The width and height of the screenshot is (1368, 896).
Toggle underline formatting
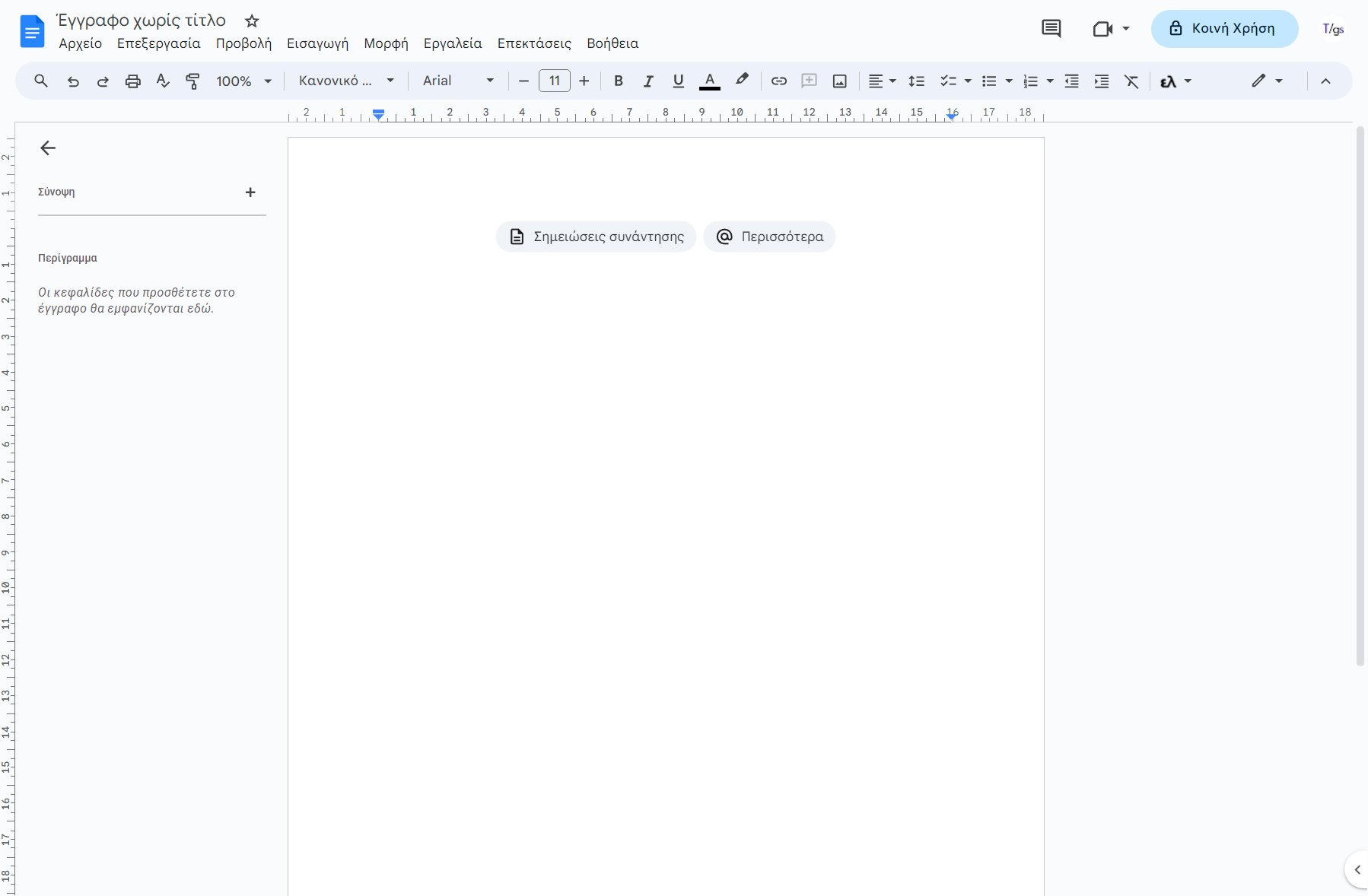678,81
